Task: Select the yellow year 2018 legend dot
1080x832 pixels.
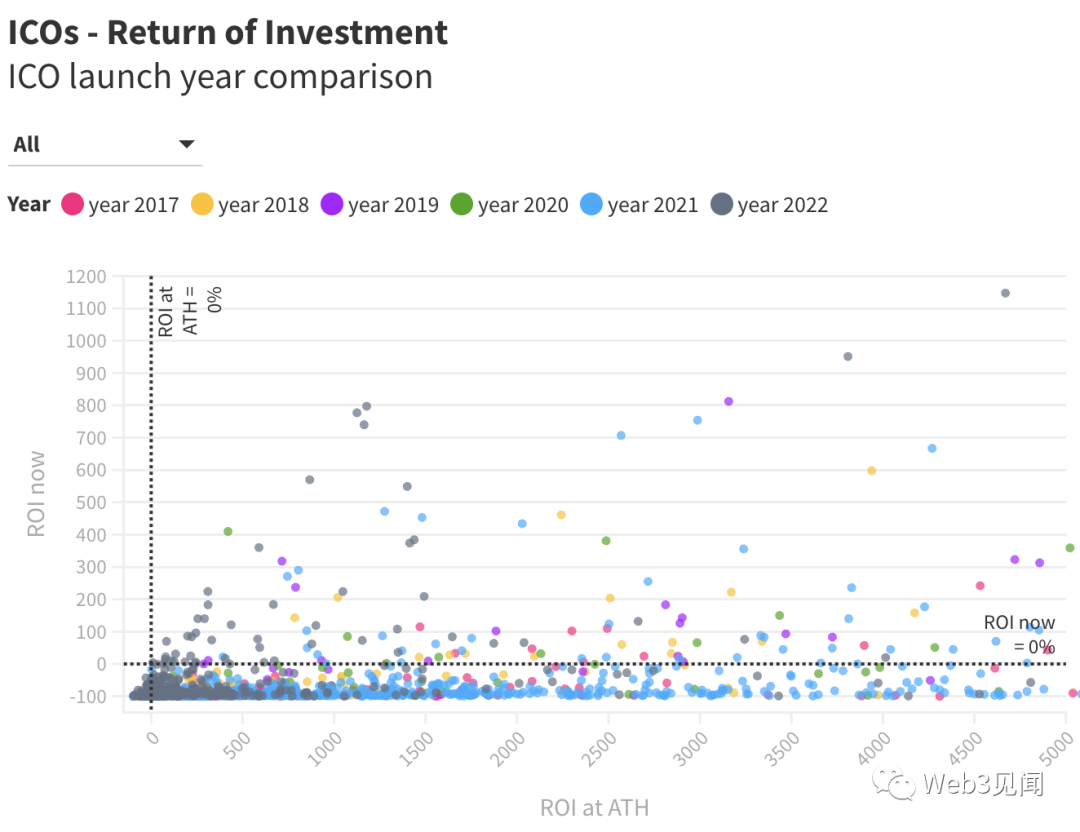Action: [x=203, y=204]
